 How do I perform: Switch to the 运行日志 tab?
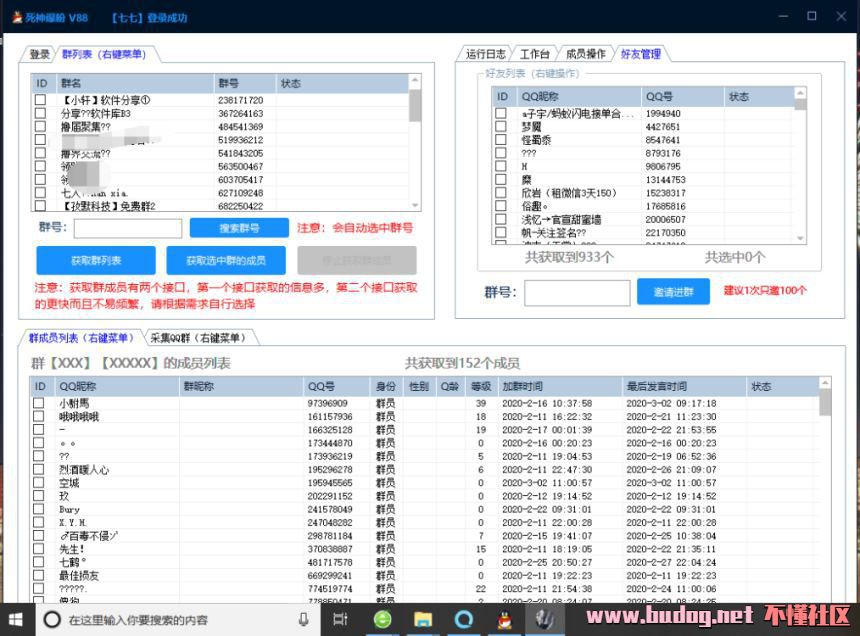click(485, 54)
